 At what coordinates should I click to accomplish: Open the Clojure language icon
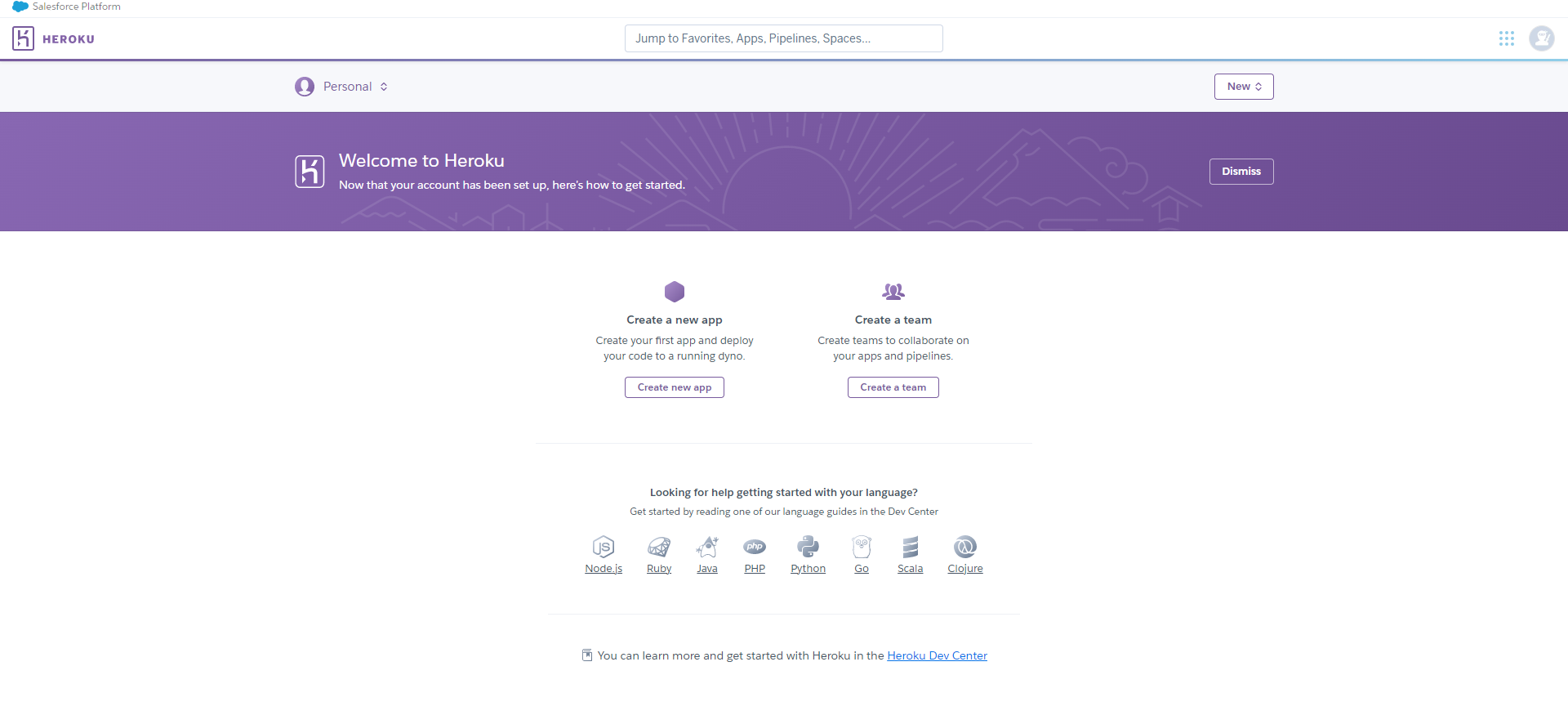click(x=965, y=547)
